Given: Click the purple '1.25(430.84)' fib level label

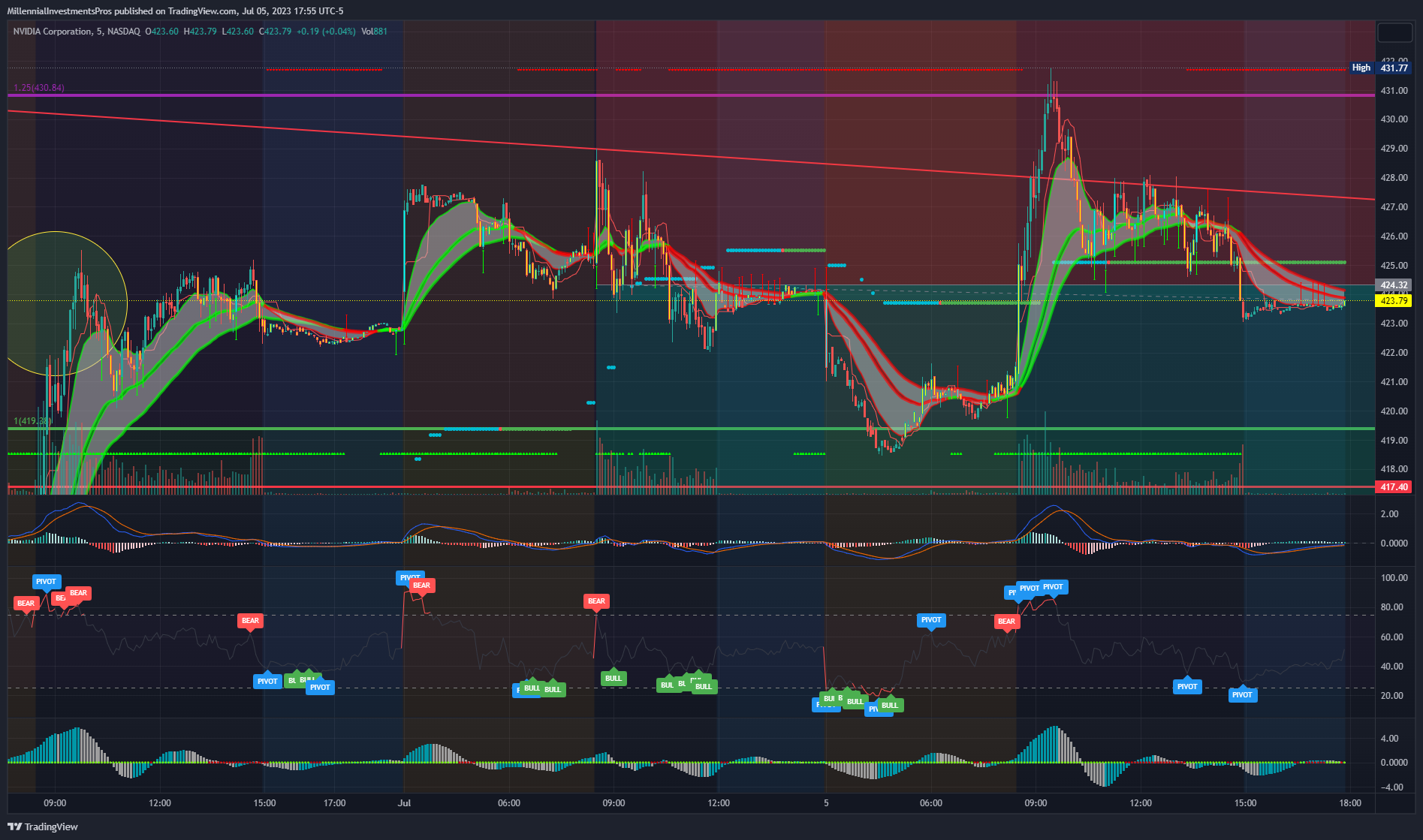Looking at the screenshot, I should [39, 88].
